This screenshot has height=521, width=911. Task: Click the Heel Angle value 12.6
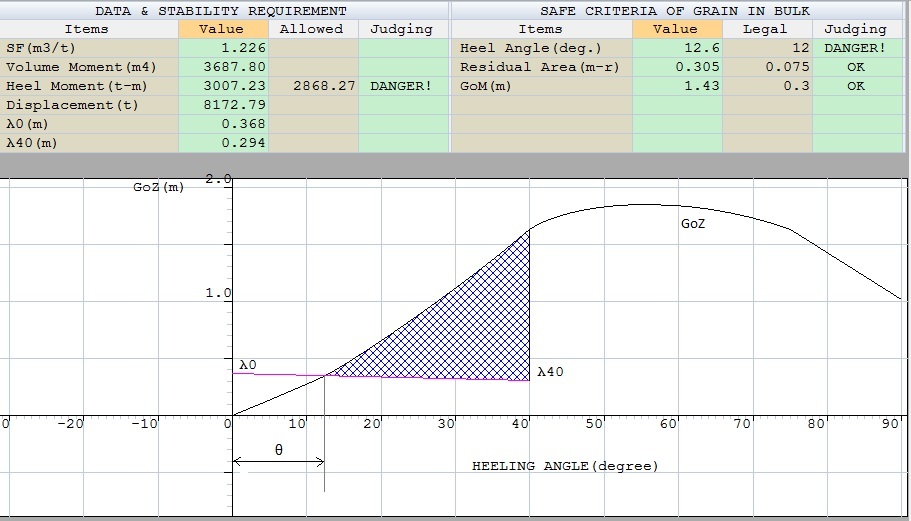click(x=677, y=48)
